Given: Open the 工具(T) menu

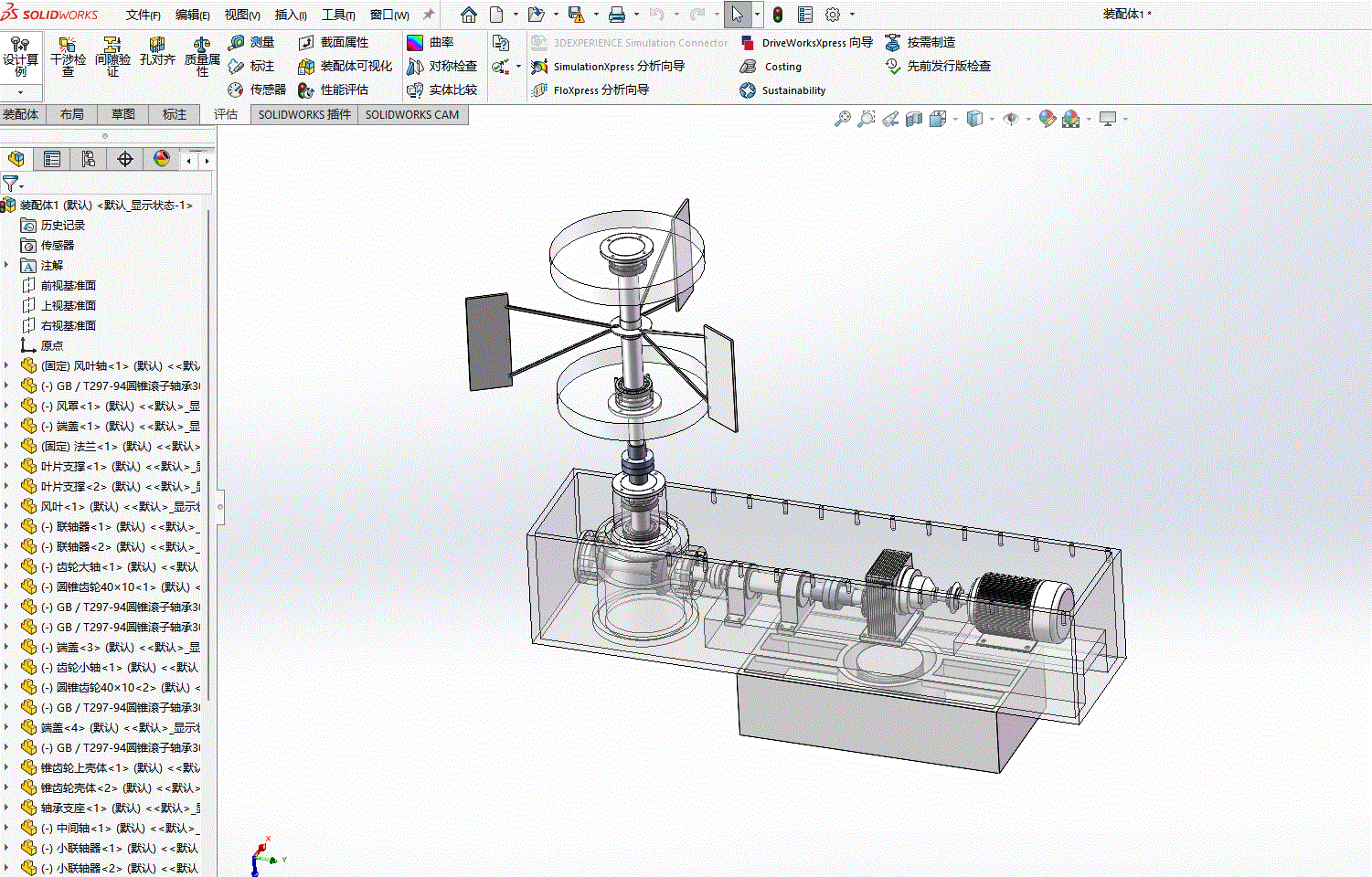Looking at the screenshot, I should point(338,15).
